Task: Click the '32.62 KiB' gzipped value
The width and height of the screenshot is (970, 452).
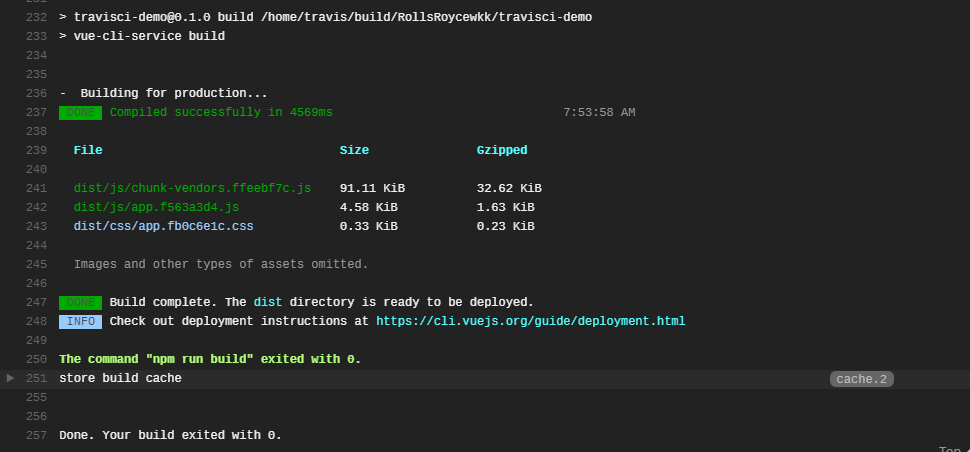Action: pyautogui.click(x=509, y=189)
